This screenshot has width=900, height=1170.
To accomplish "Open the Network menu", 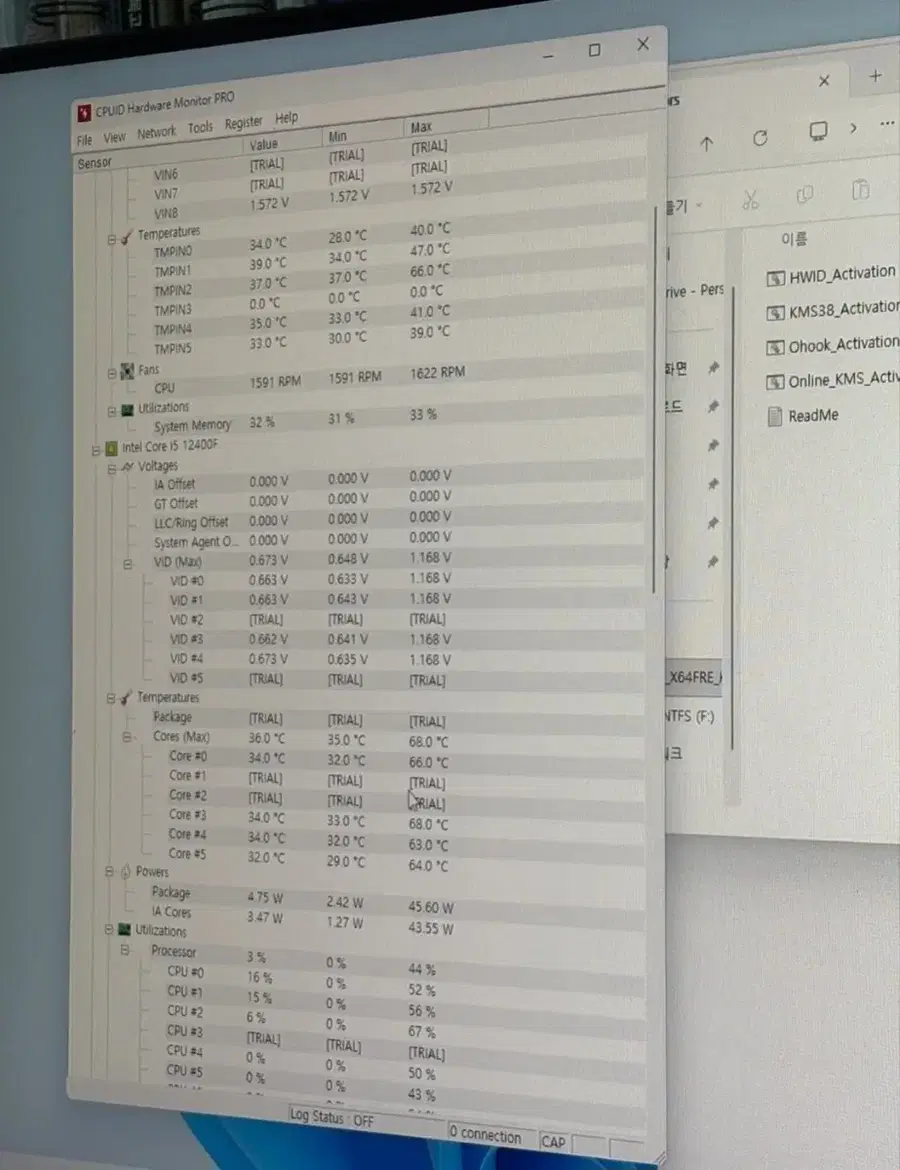I will pos(156,133).
